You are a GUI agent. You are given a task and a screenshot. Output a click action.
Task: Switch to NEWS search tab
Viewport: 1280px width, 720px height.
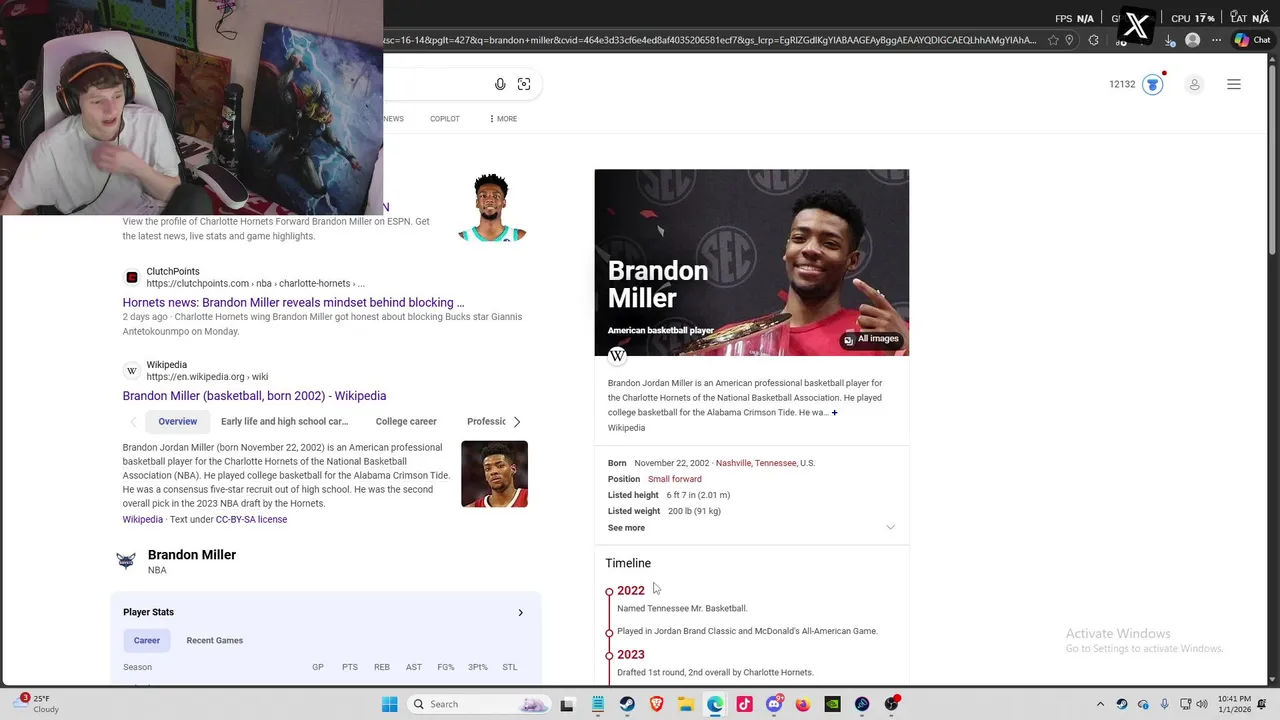[x=393, y=119]
